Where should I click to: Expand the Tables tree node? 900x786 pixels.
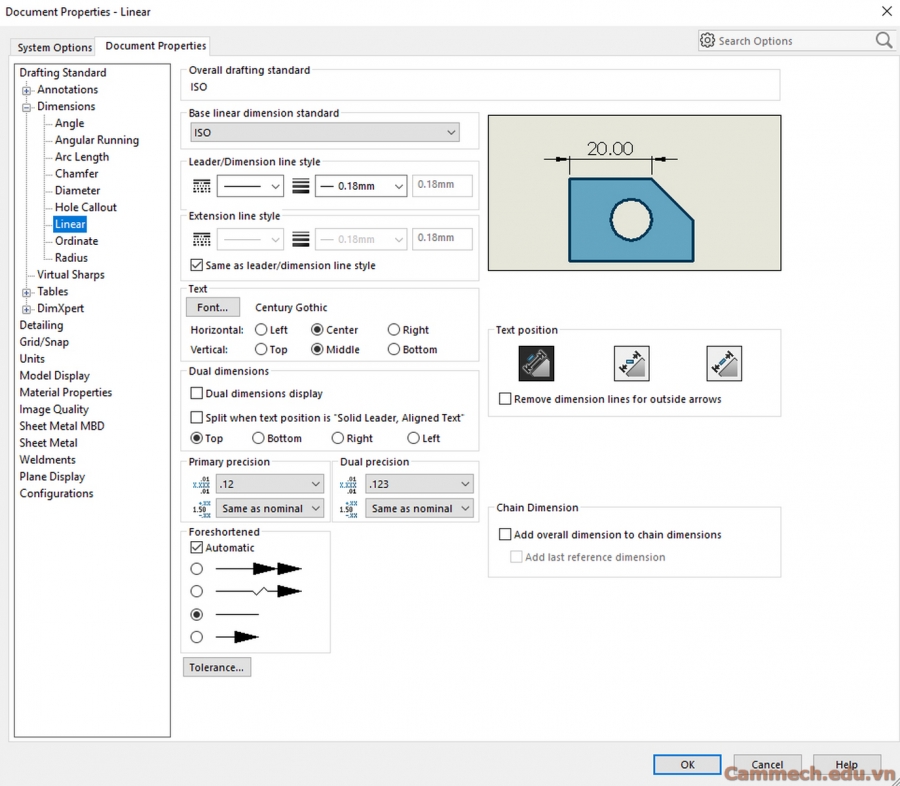[x=26, y=293]
